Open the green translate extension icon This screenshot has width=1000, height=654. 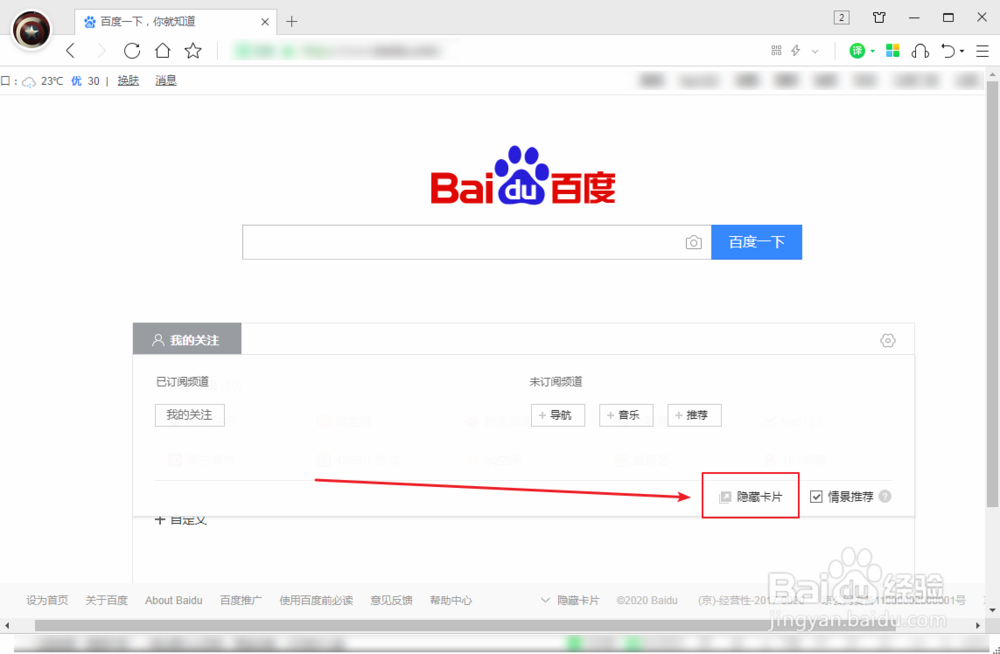tap(857, 50)
